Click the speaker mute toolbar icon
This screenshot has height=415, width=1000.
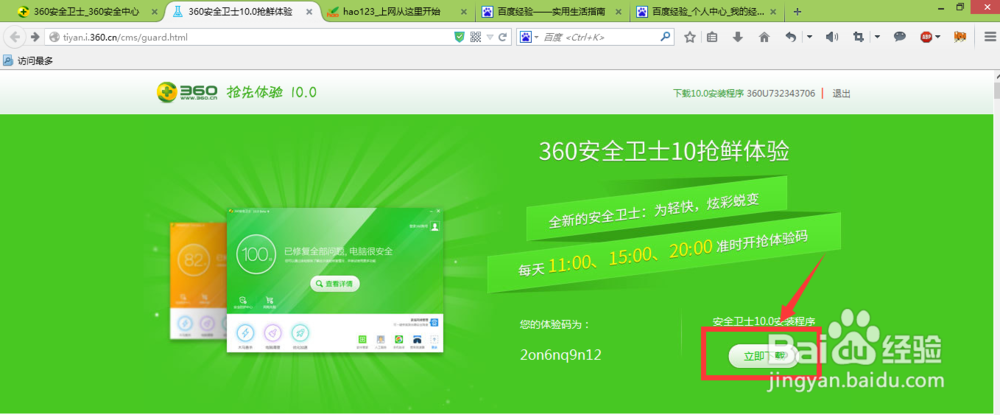pos(831,38)
